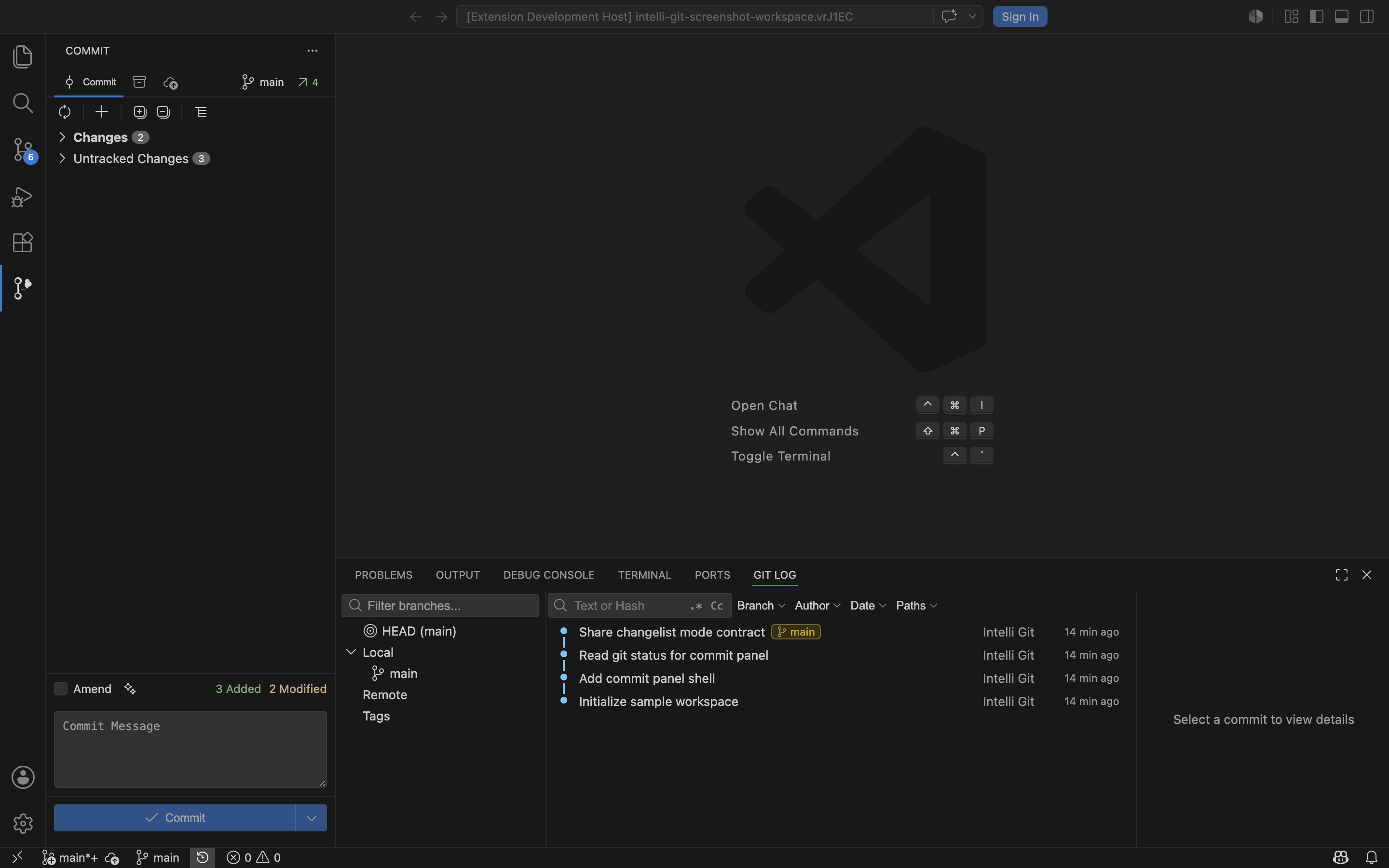
Task: Open the chat dropdown arrow in title bar
Action: (972, 16)
